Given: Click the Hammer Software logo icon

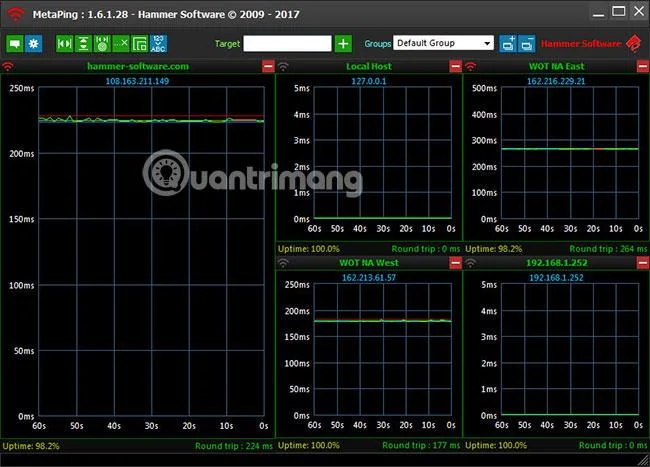Looking at the screenshot, I should [634, 43].
